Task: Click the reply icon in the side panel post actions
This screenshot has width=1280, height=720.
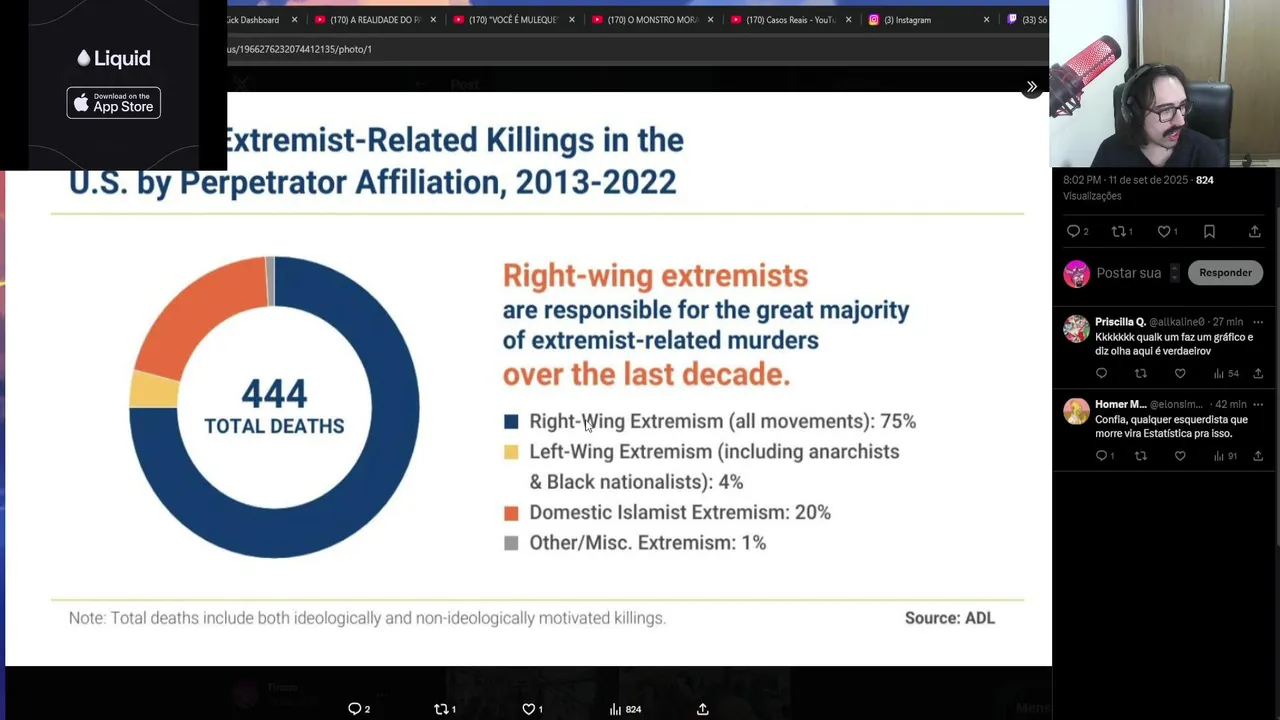Action: point(1077,232)
